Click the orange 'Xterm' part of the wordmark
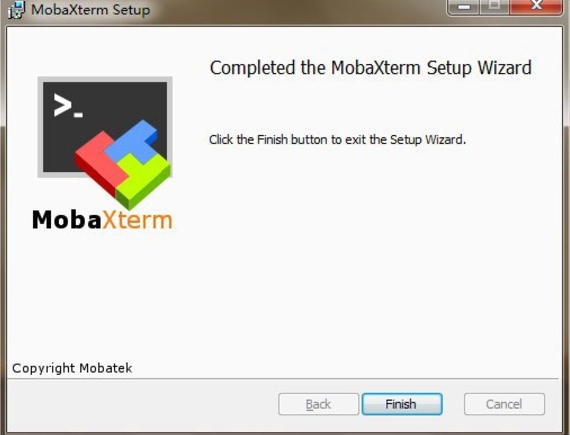 [x=137, y=220]
